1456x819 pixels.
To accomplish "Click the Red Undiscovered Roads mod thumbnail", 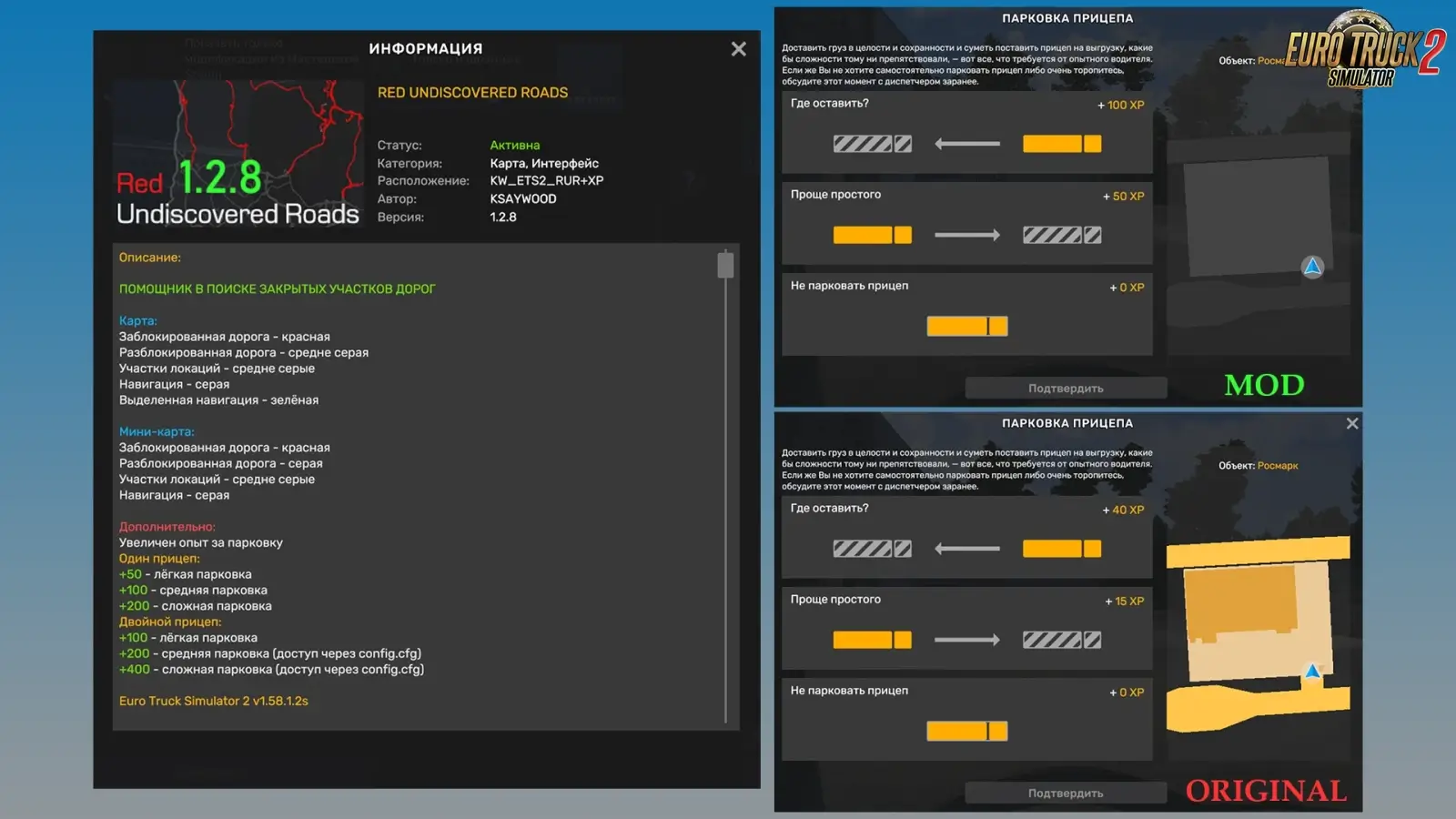I will coord(238,155).
